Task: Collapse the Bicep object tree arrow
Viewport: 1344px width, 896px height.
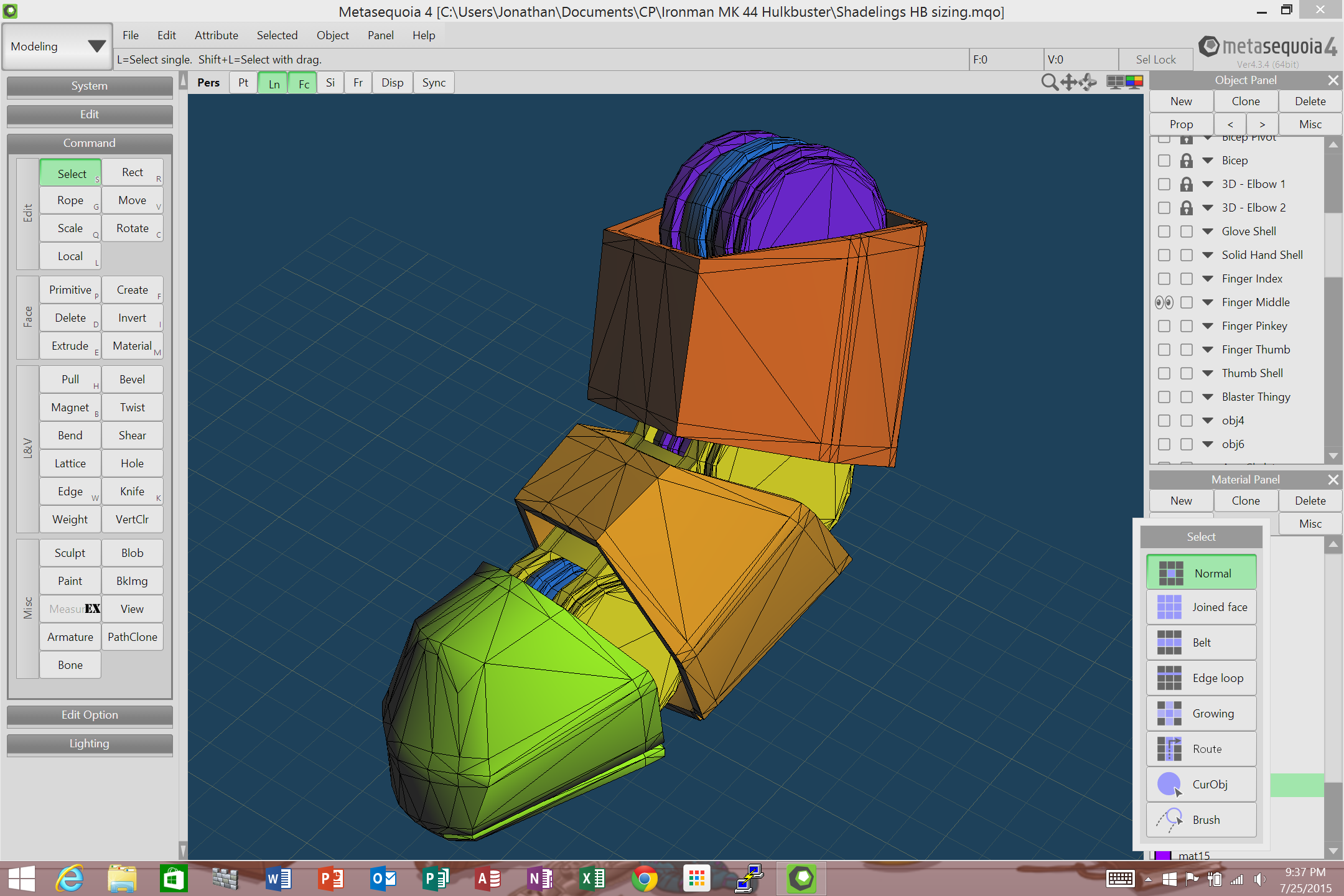Action: pos(1208,161)
